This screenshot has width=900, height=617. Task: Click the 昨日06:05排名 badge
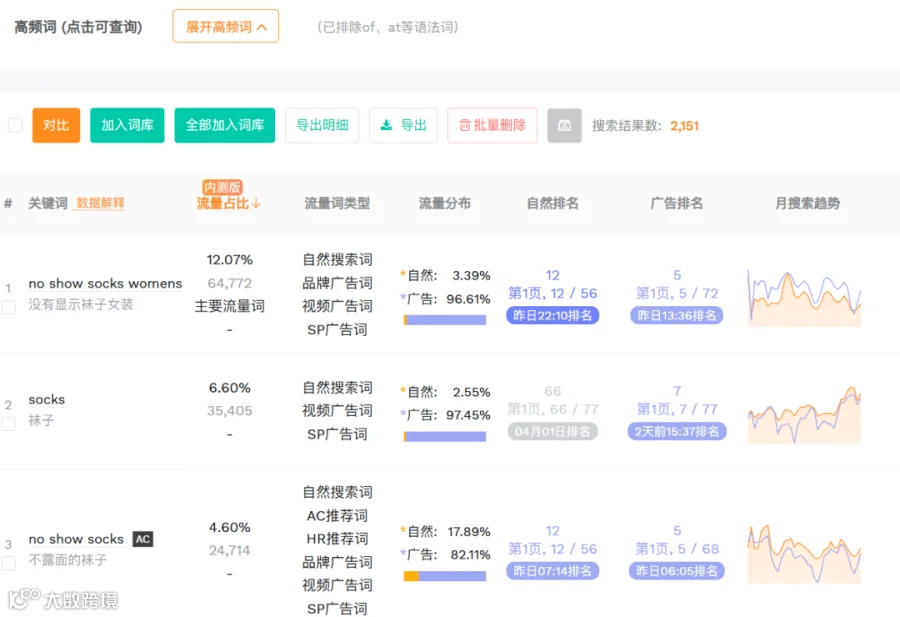tap(677, 571)
